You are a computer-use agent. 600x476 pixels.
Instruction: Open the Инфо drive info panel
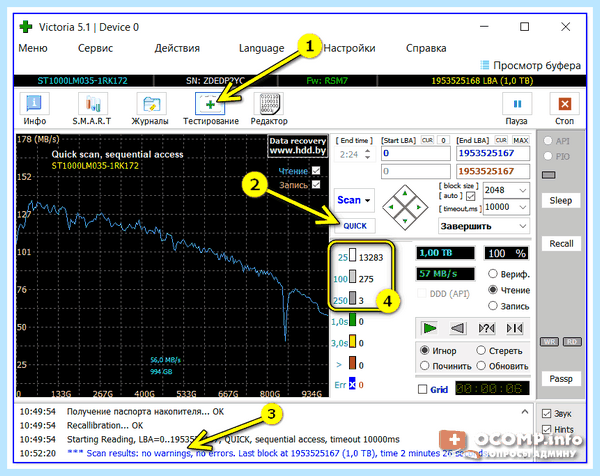[34, 109]
